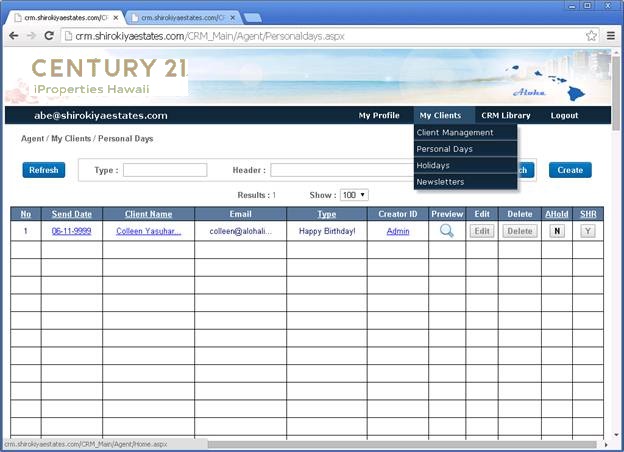Viewport: 624px width, 452px height.
Task: Click the browser forward arrow
Action: click(x=31, y=36)
